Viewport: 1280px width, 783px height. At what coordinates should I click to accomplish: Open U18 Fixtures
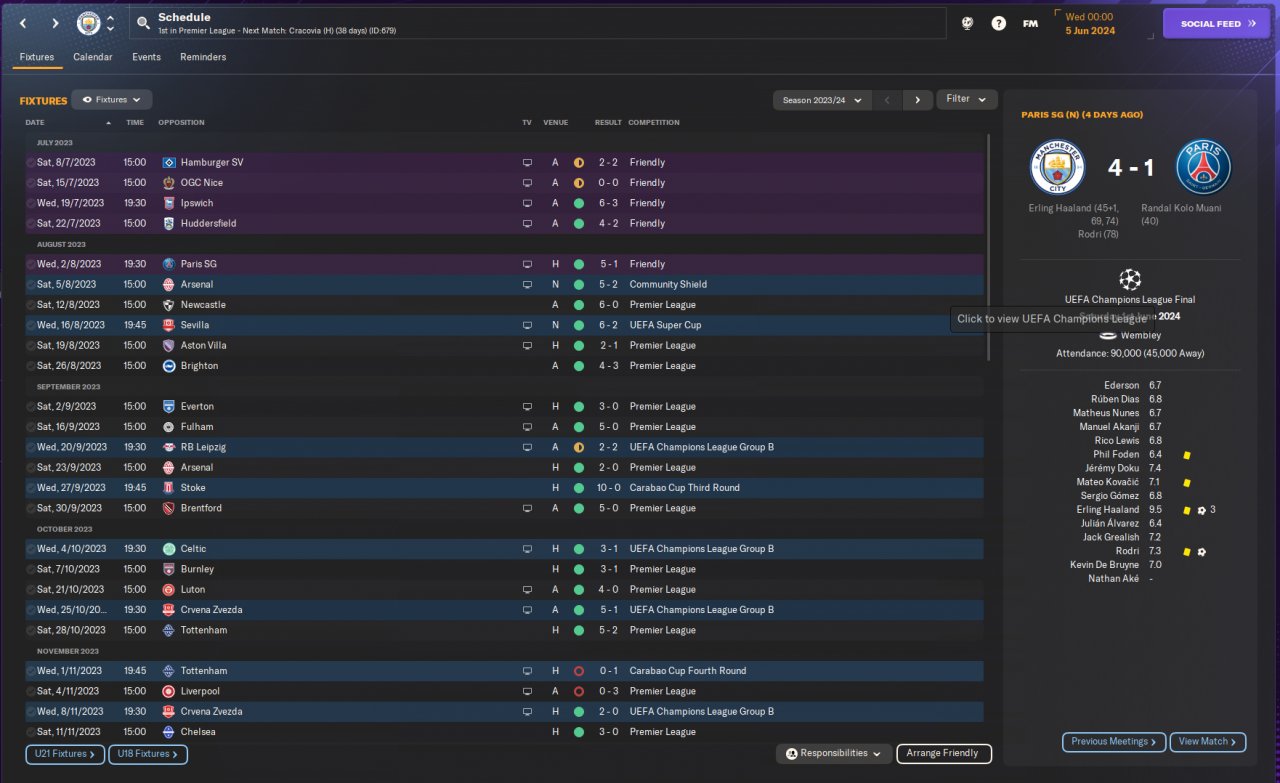pos(148,754)
